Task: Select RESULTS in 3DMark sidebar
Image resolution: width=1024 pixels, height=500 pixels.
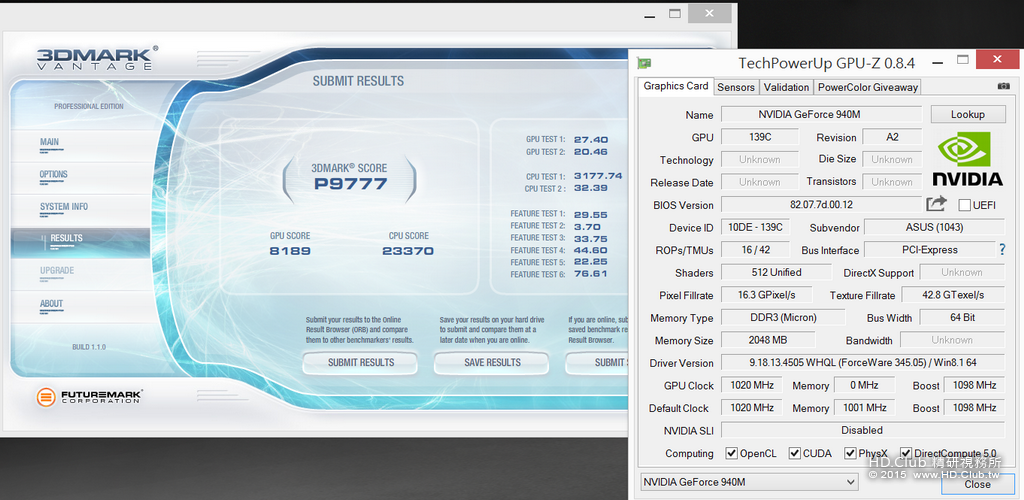Action: tap(80, 242)
